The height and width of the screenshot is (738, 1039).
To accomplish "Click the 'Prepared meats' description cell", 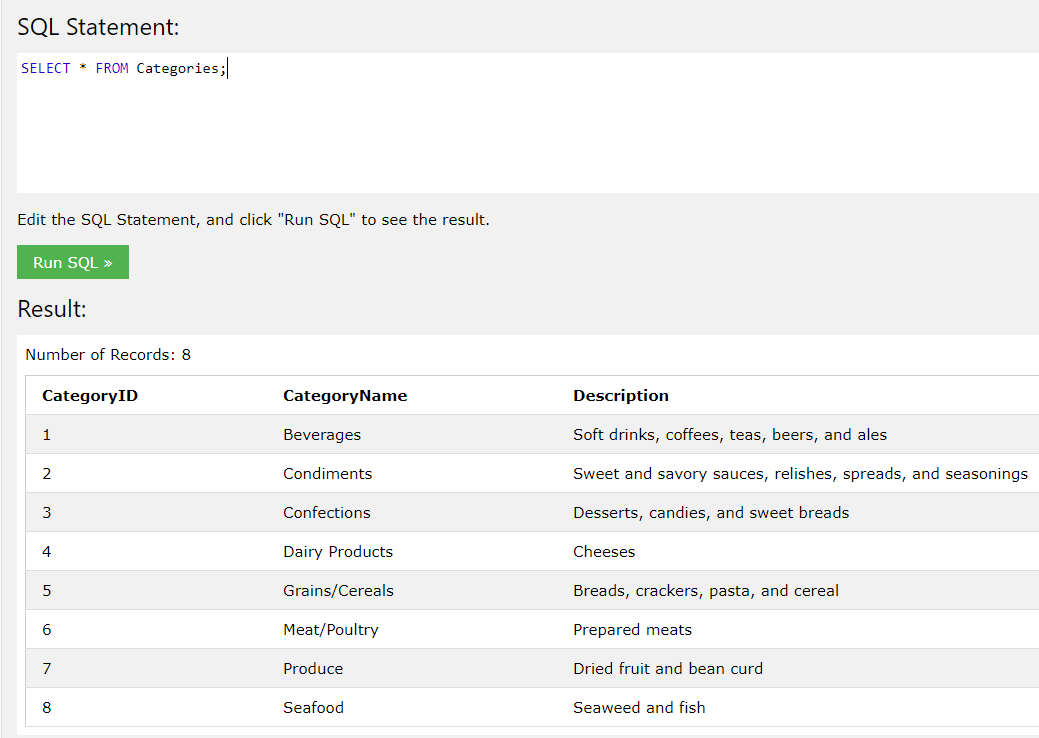I will click(x=632, y=630).
